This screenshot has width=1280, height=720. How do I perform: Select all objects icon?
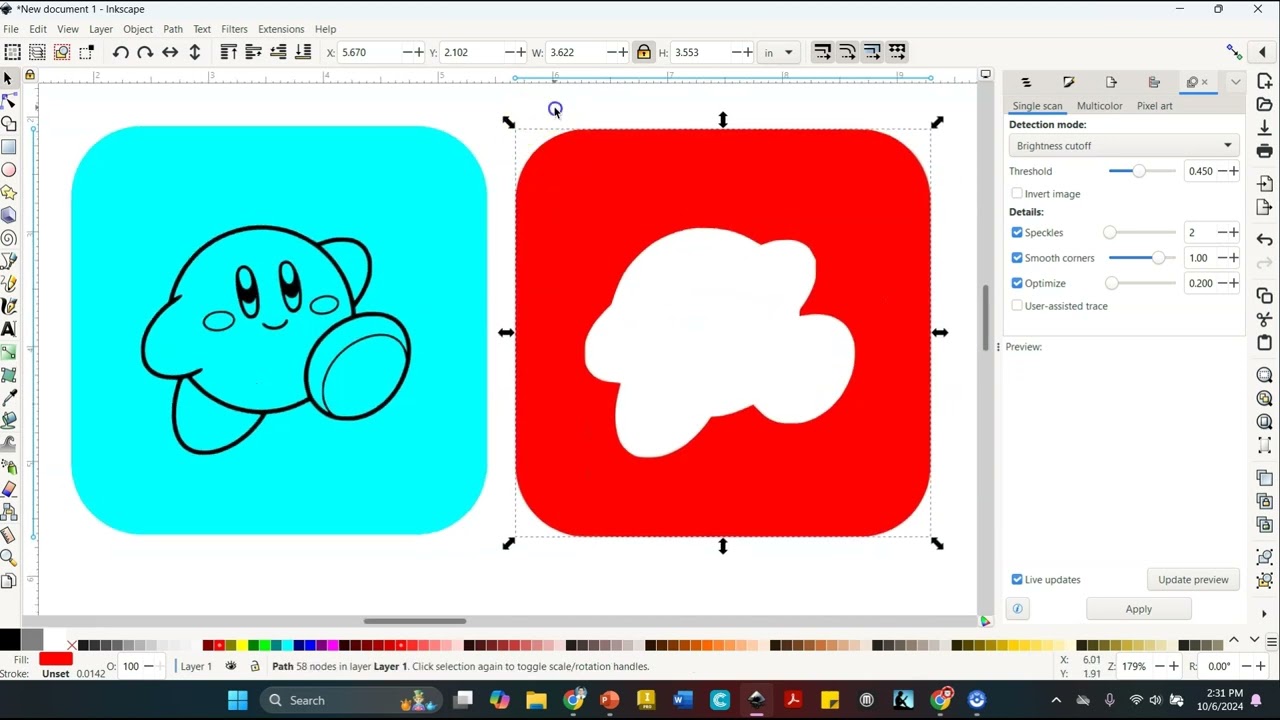[x=12, y=52]
